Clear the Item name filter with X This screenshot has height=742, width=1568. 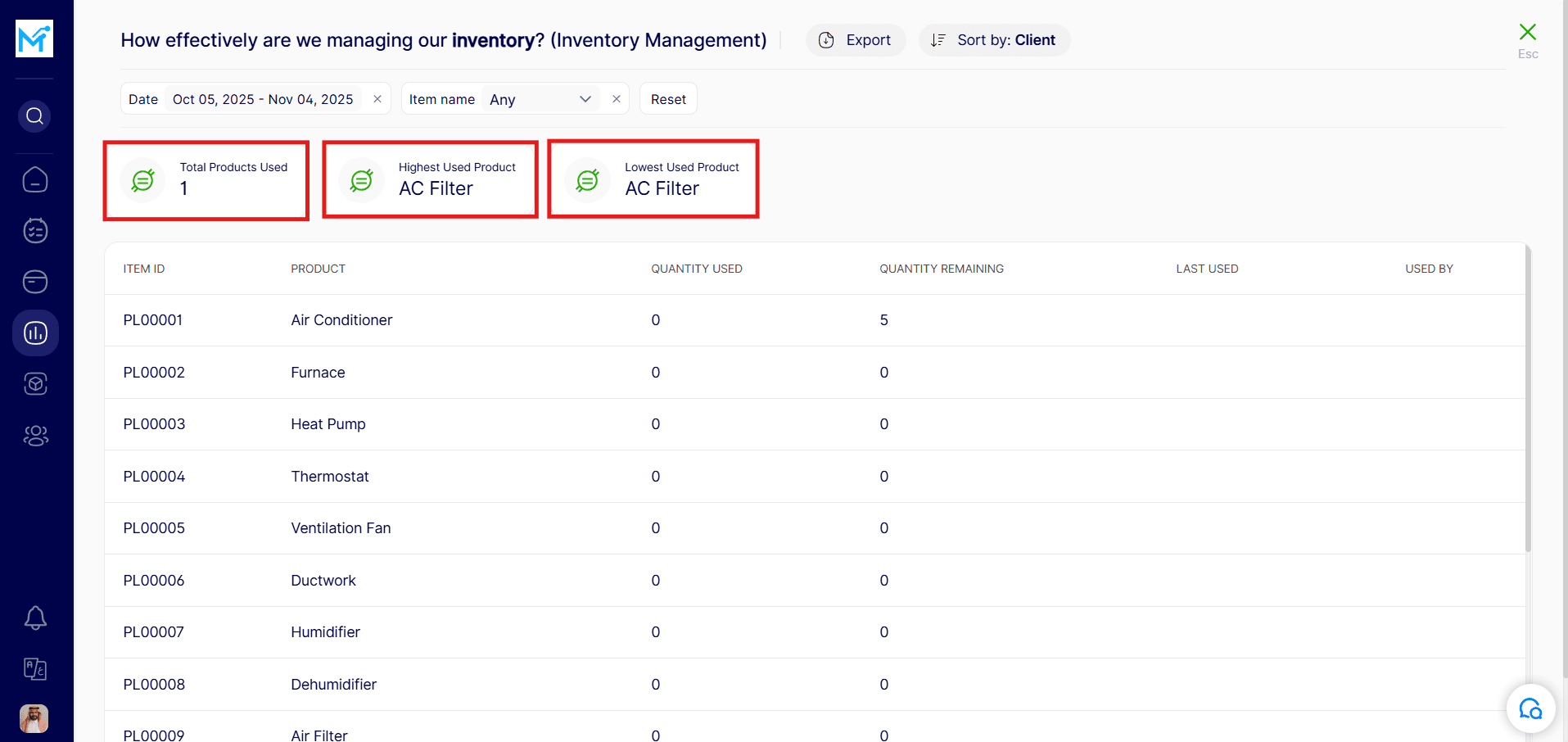(617, 99)
